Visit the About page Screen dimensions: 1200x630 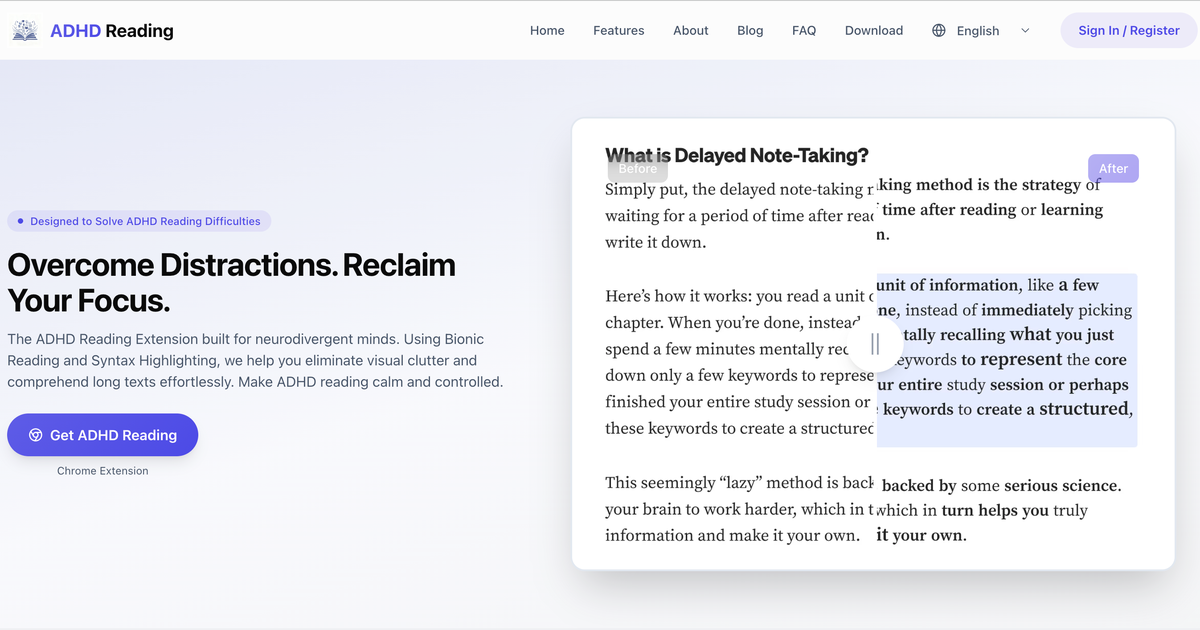click(690, 30)
